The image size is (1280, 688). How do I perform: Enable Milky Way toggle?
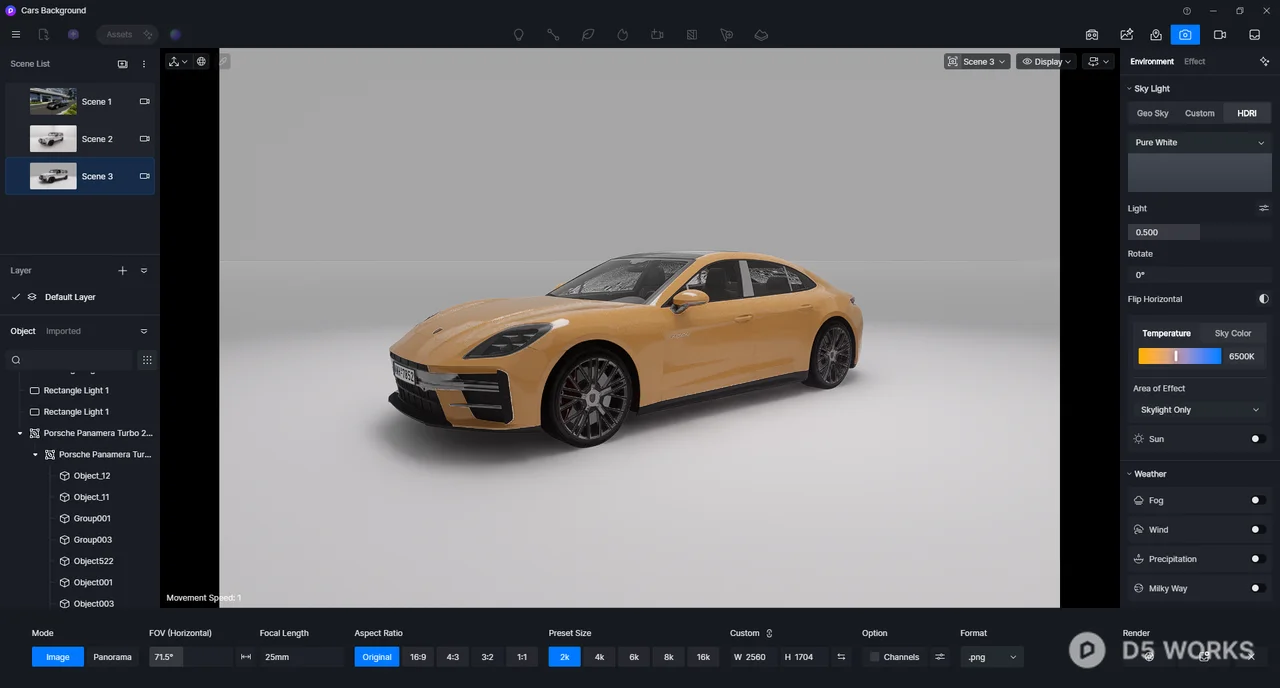click(1258, 588)
